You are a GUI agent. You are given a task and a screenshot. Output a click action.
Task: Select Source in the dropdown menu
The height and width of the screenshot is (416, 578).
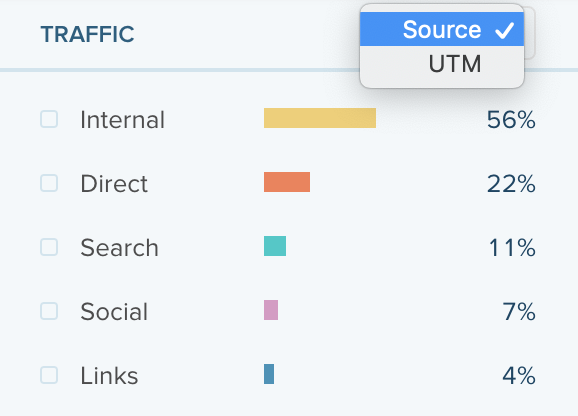click(x=442, y=29)
